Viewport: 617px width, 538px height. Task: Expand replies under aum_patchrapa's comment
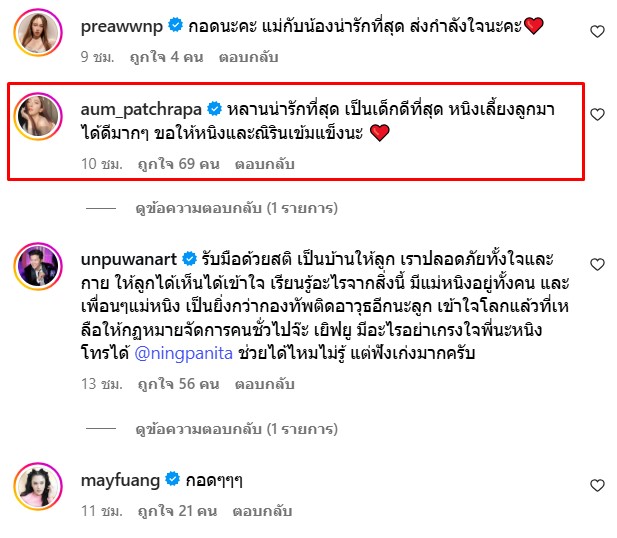236,208
